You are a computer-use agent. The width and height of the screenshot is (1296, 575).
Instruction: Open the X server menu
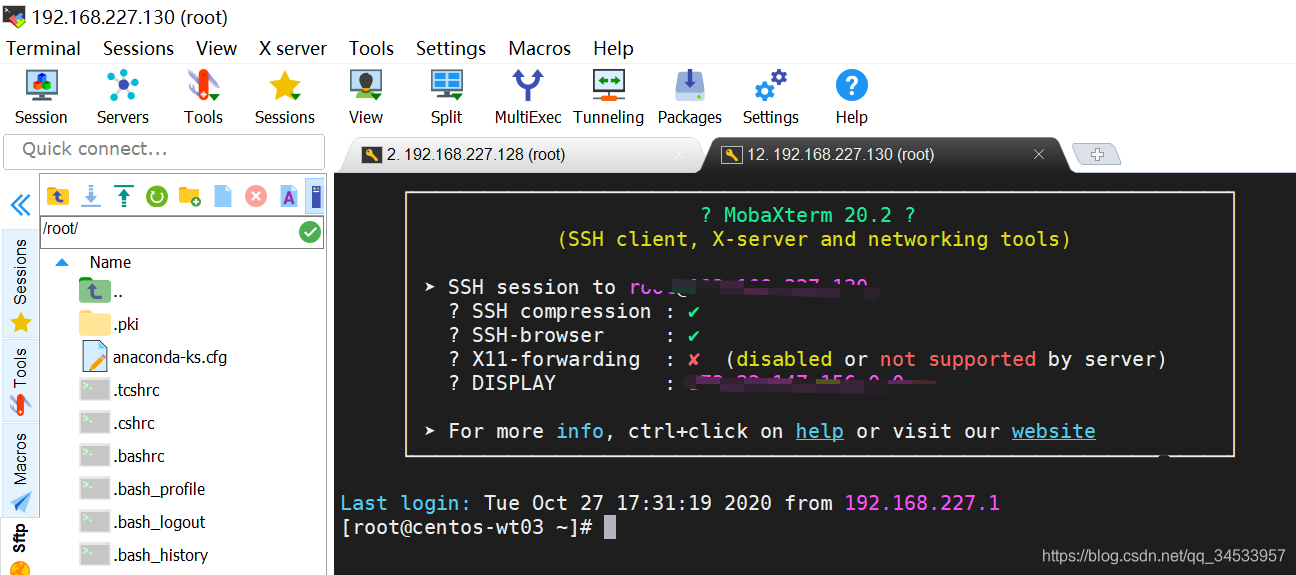coord(293,48)
